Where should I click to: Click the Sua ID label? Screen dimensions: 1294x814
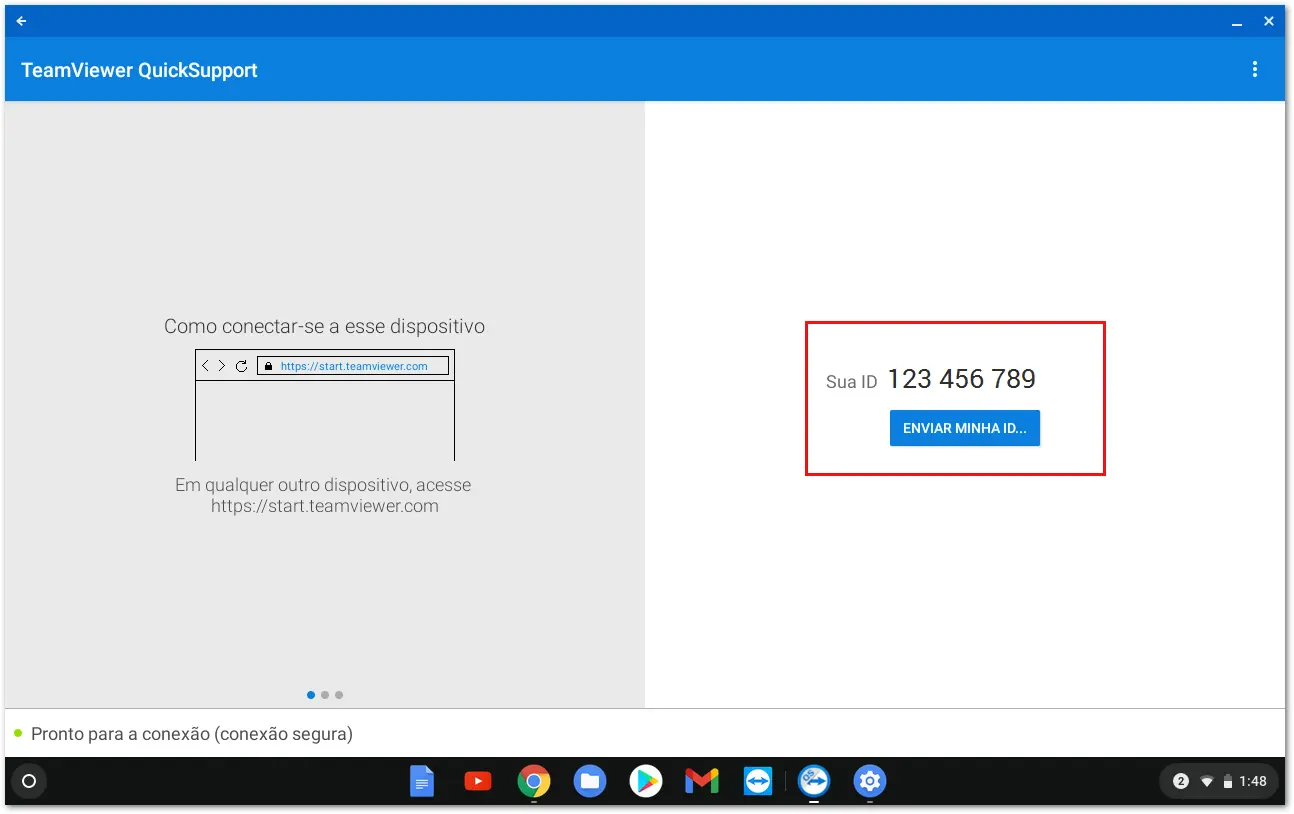point(851,382)
